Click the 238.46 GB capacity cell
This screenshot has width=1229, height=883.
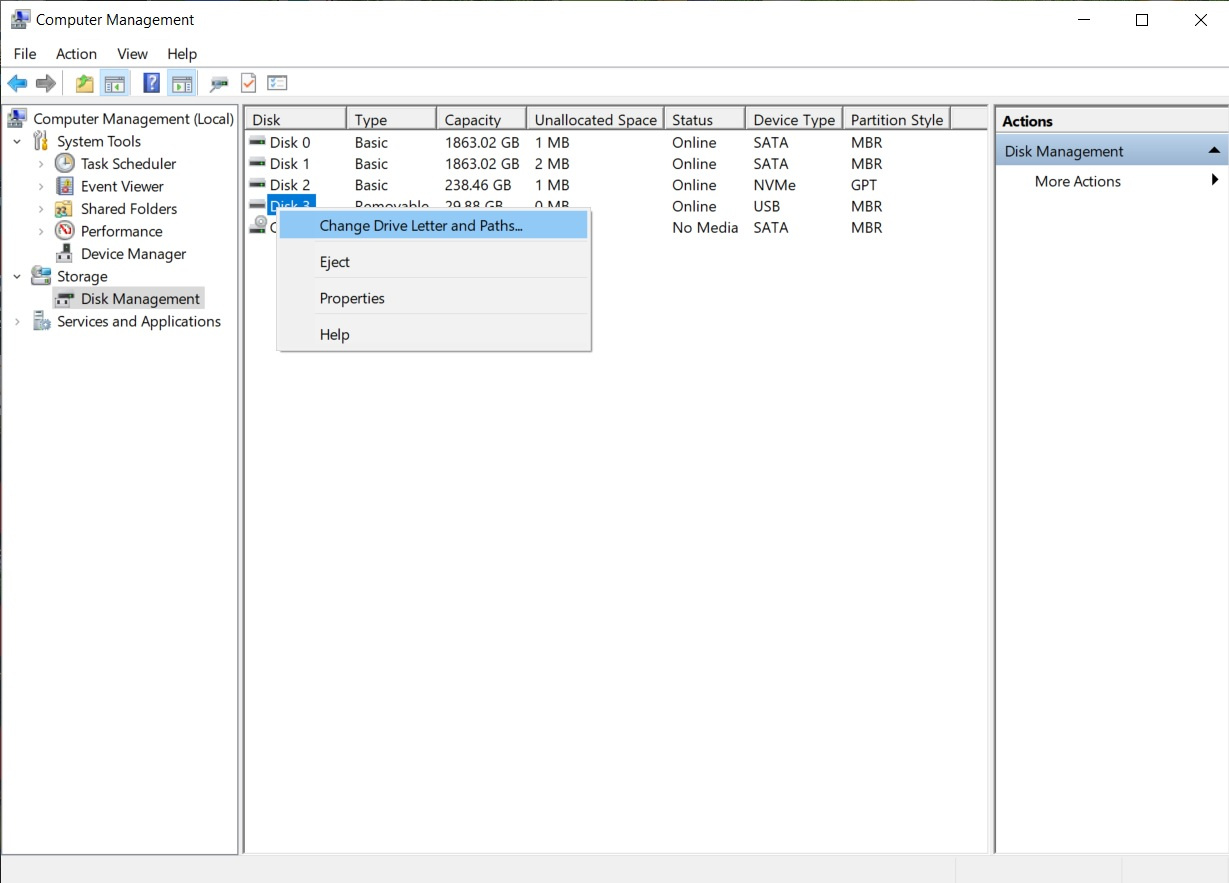tap(478, 185)
